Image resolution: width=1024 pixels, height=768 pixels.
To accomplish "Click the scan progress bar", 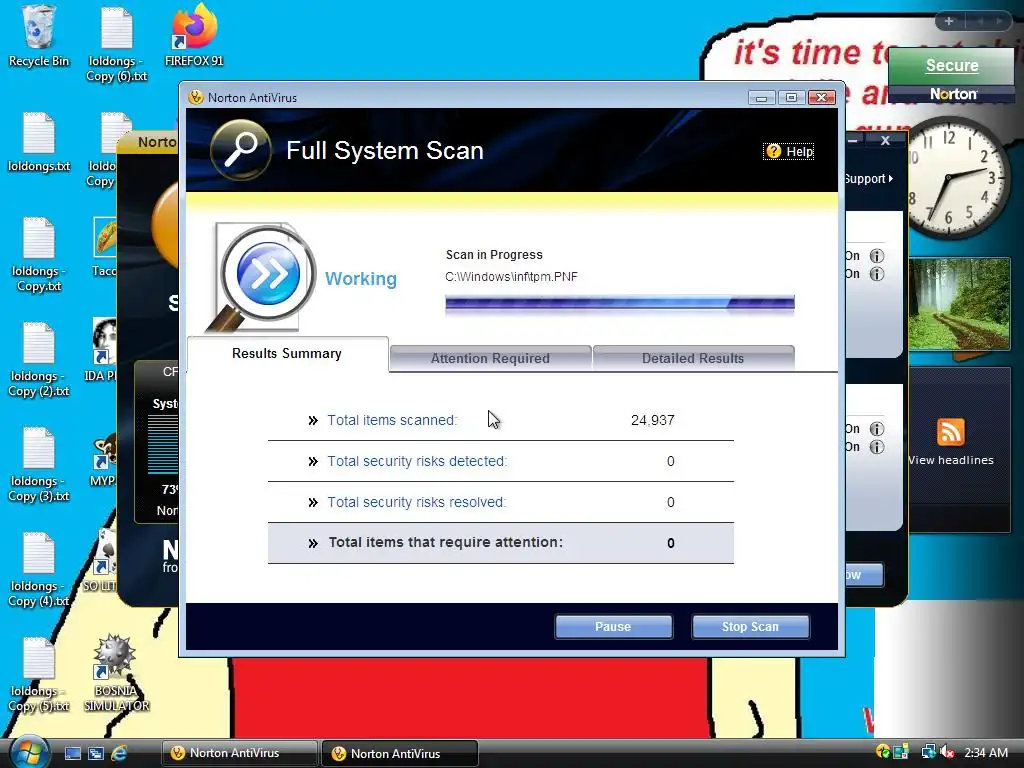I will tap(620, 304).
